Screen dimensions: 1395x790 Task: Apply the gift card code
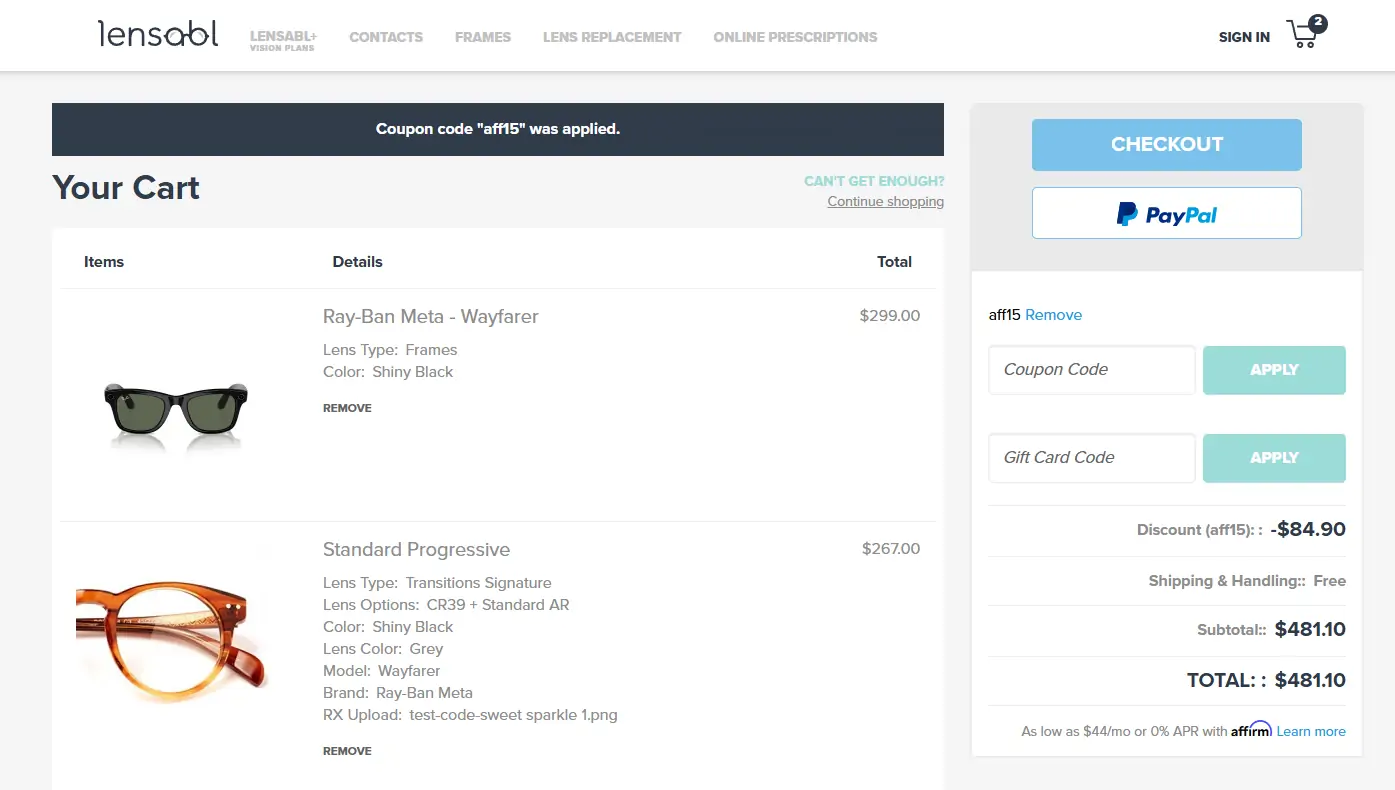(1274, 458)
